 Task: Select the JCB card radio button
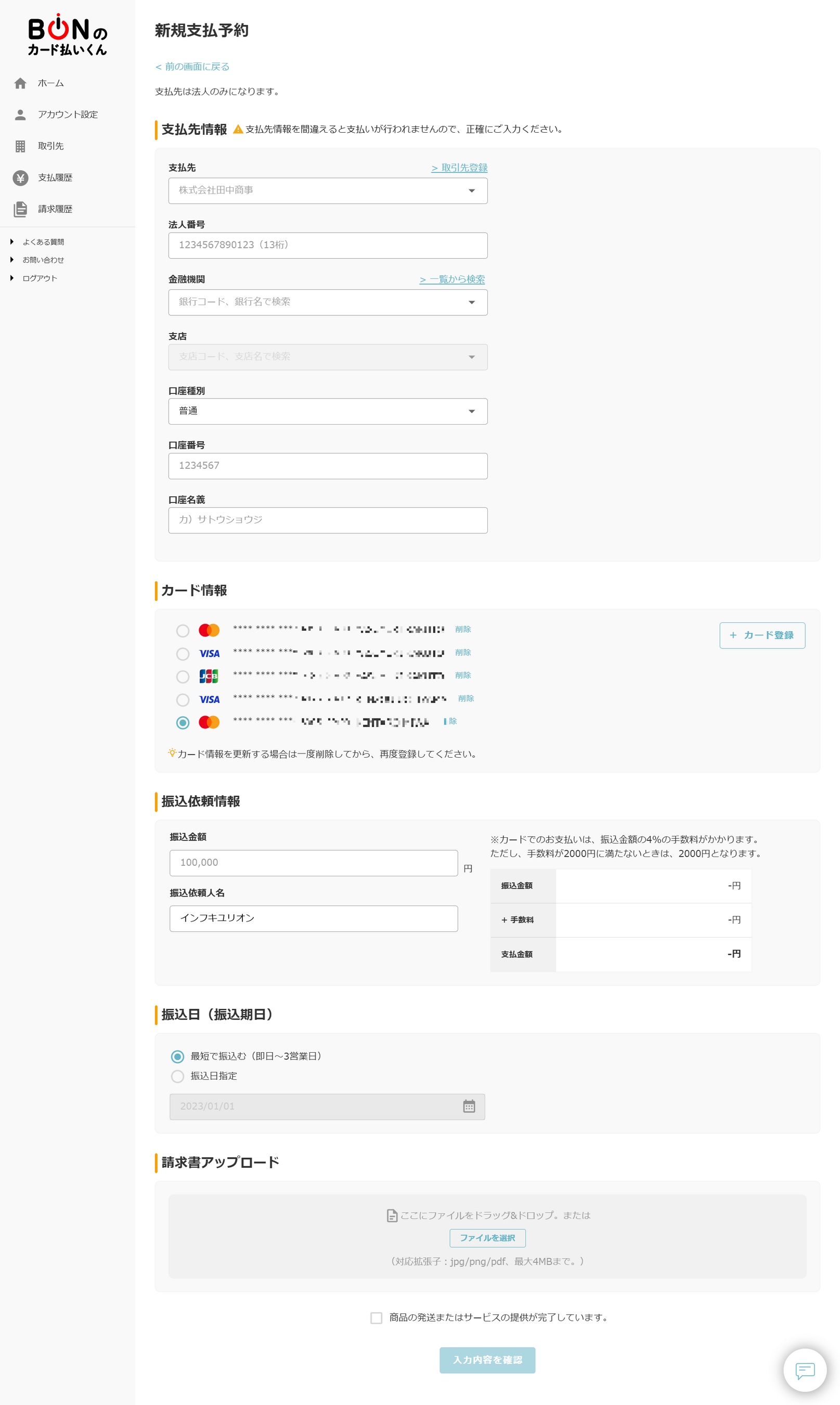[183, 676]
